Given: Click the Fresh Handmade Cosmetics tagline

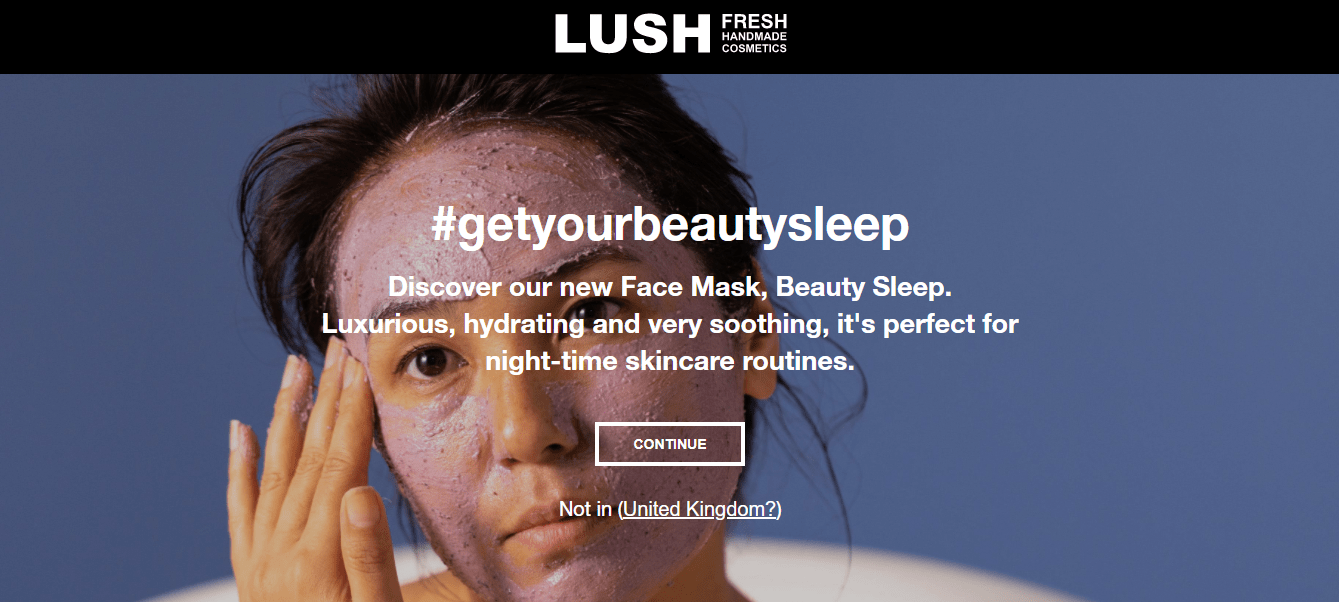Looking at the screenshot, I should (x=754, y=33).
